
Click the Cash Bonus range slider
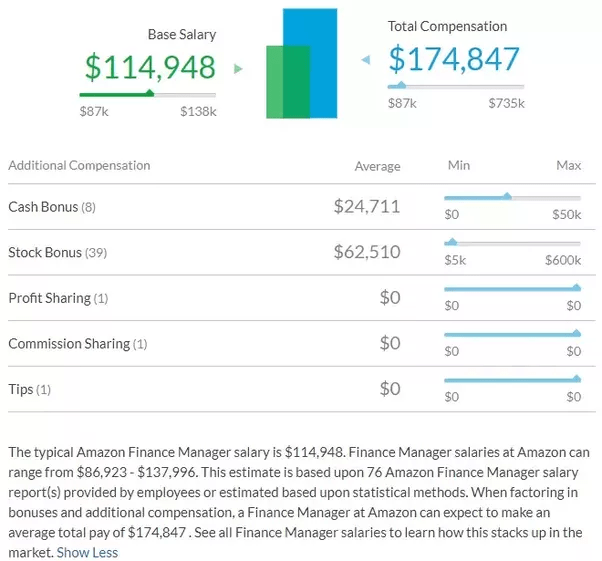pyautogui.click(x=511, y=198)
